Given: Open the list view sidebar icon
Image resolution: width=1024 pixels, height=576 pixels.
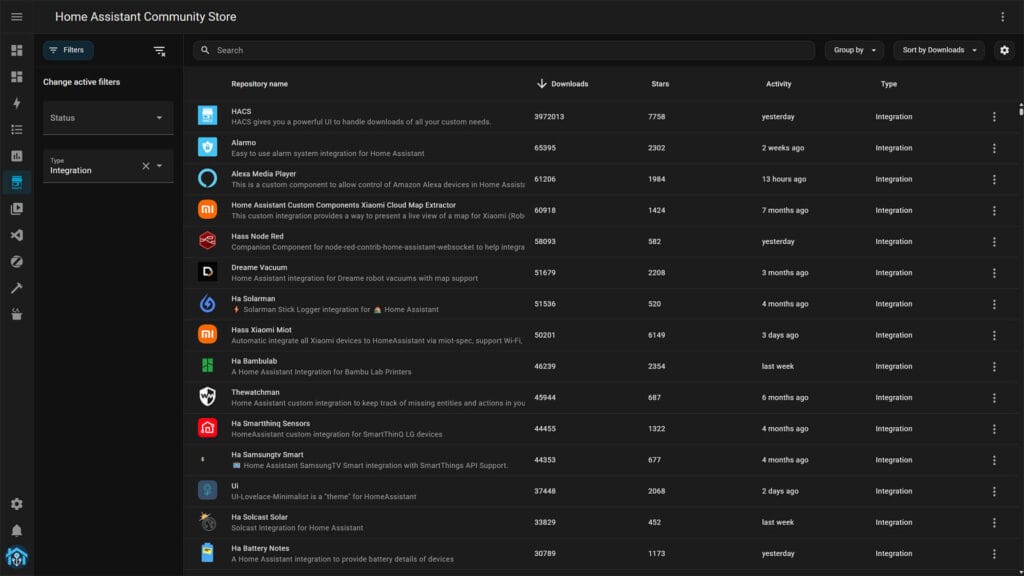Looking at the screenshot, I should point(16,129).
